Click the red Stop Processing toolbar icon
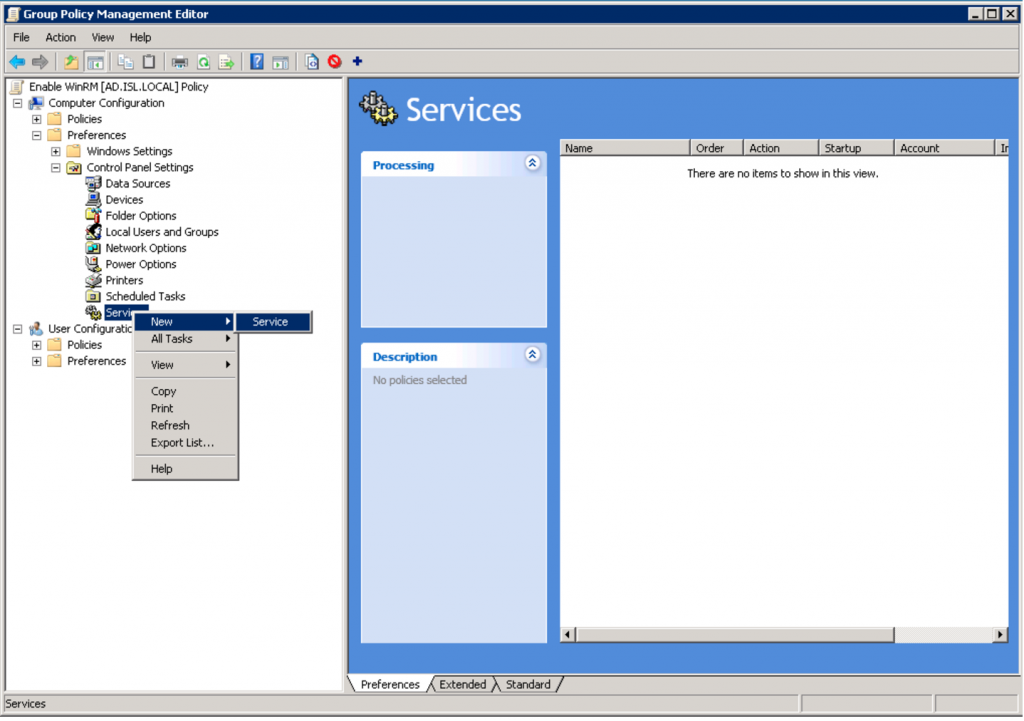 tap(334, 61)
